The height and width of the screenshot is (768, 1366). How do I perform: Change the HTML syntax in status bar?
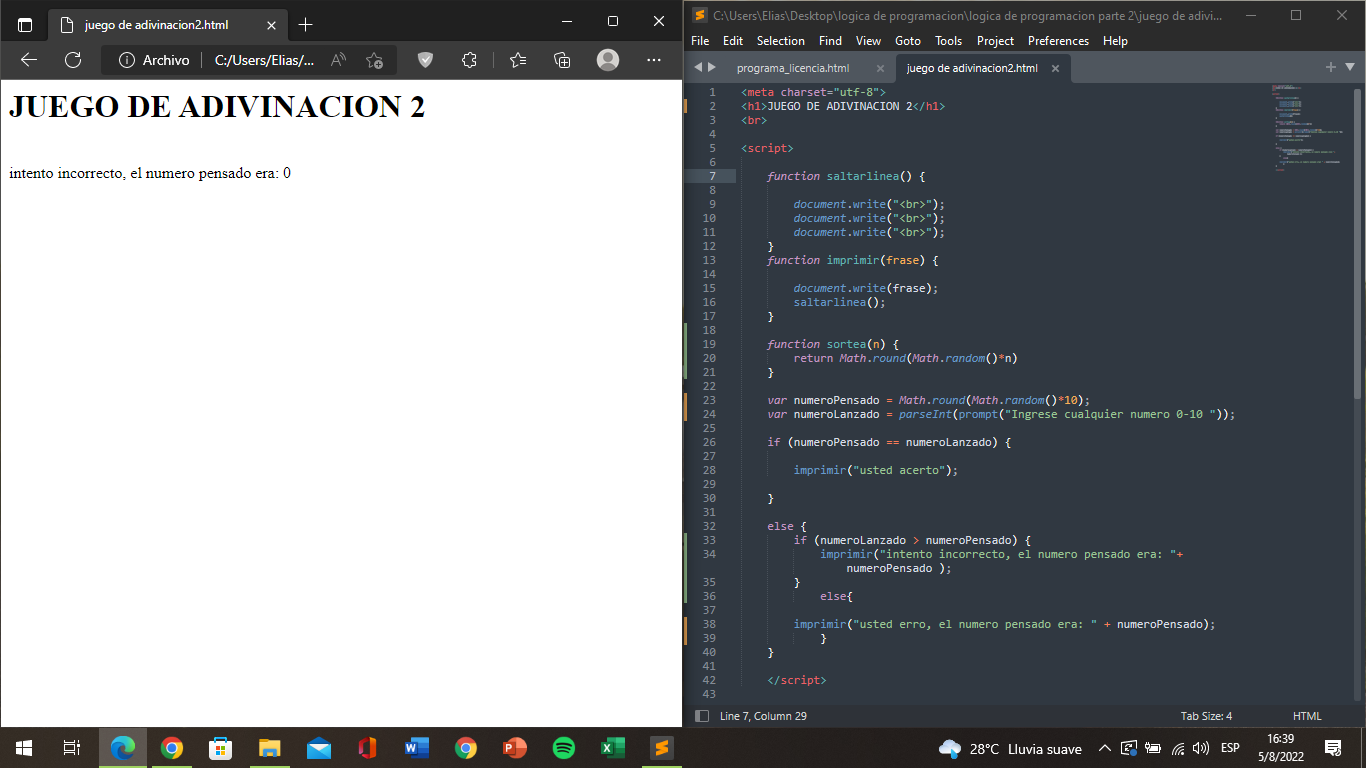pyautogui.click(x=1307, y=716)
